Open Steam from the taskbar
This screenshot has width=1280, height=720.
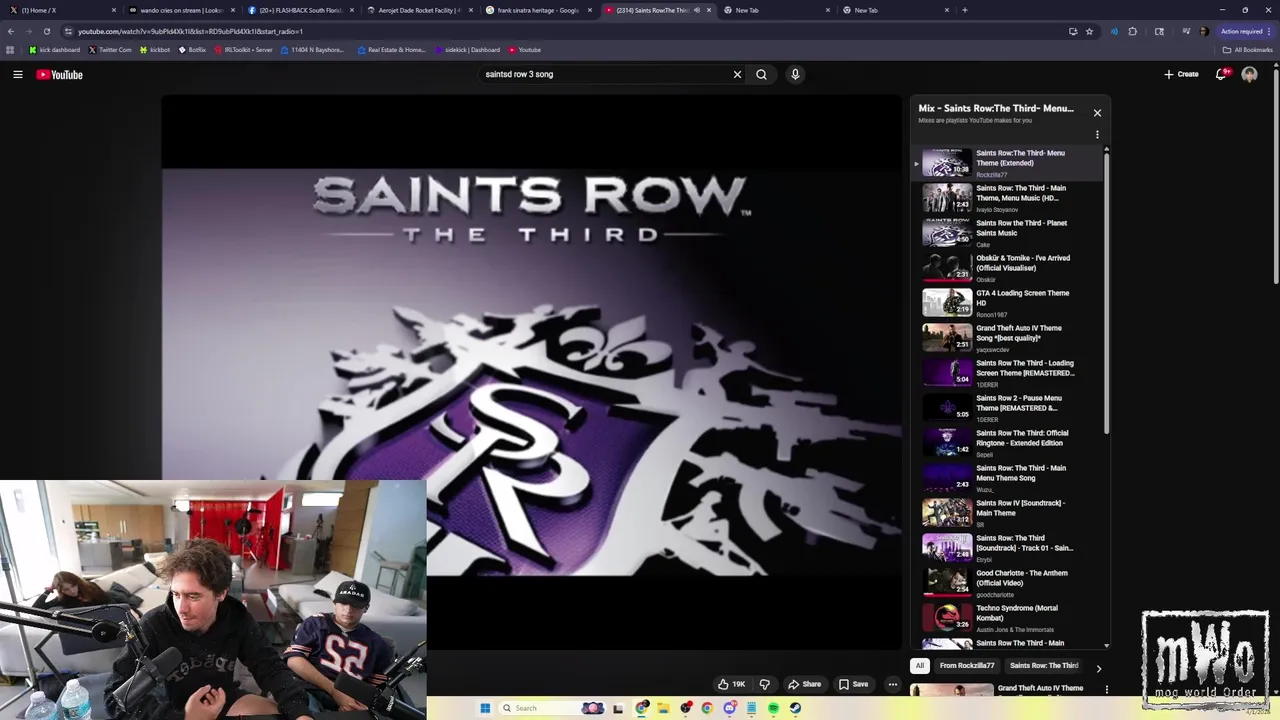tap(795, 708)
